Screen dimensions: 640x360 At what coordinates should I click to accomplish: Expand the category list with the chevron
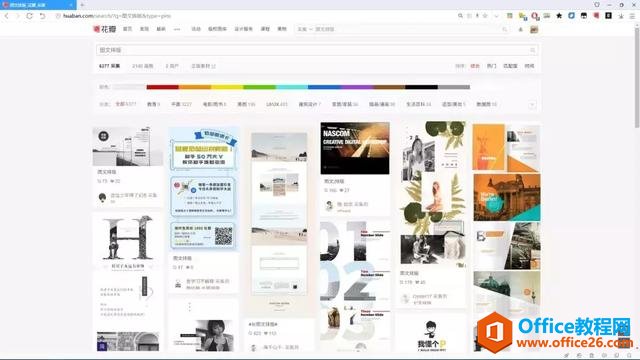click(532, 105)
